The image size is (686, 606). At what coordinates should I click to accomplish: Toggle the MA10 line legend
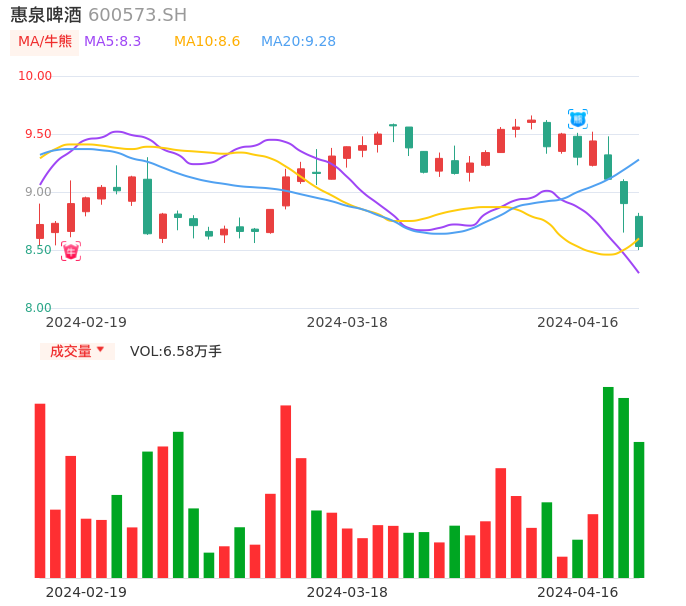[207, 42]
